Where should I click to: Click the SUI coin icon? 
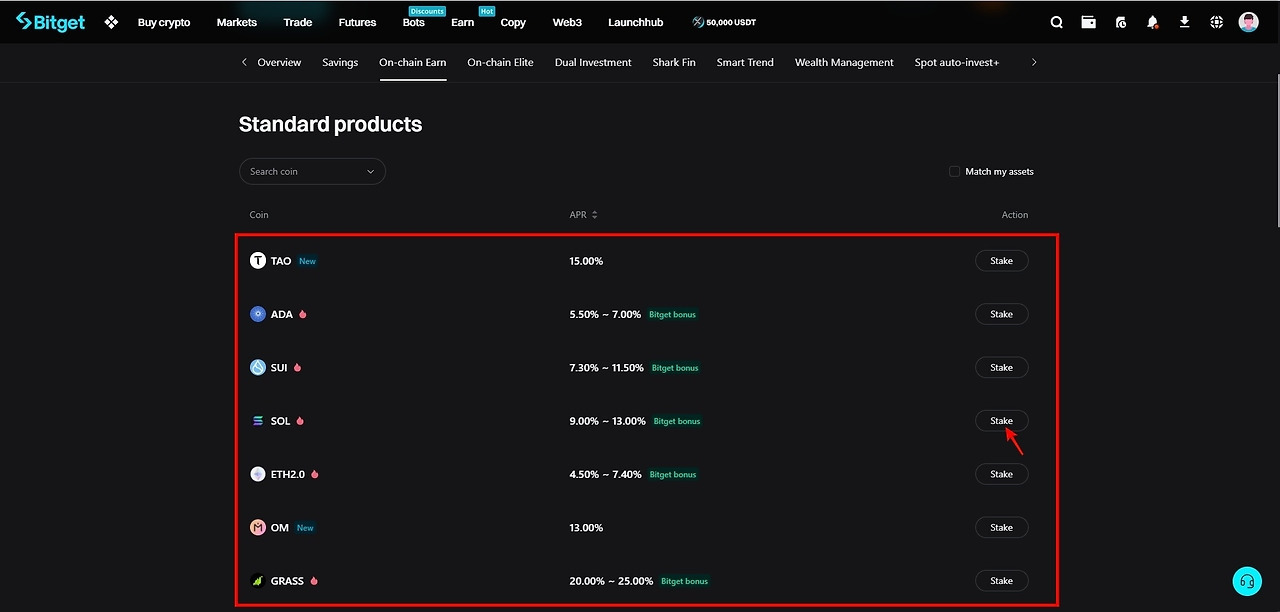258,367
